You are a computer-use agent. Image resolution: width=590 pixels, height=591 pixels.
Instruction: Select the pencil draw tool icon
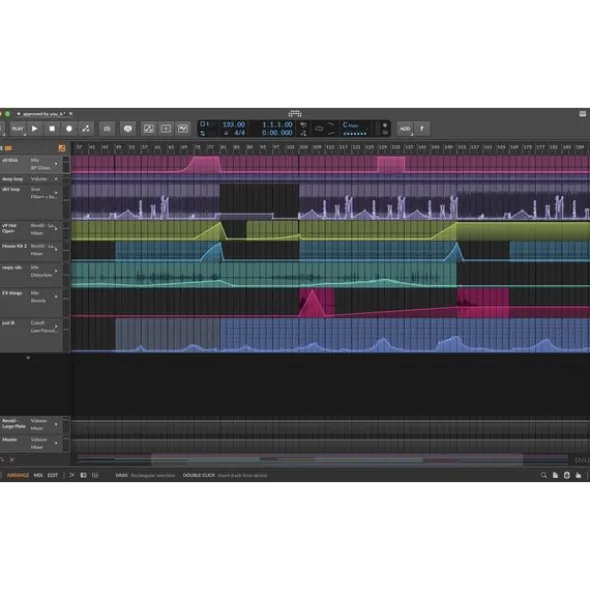tap(149, 129)
